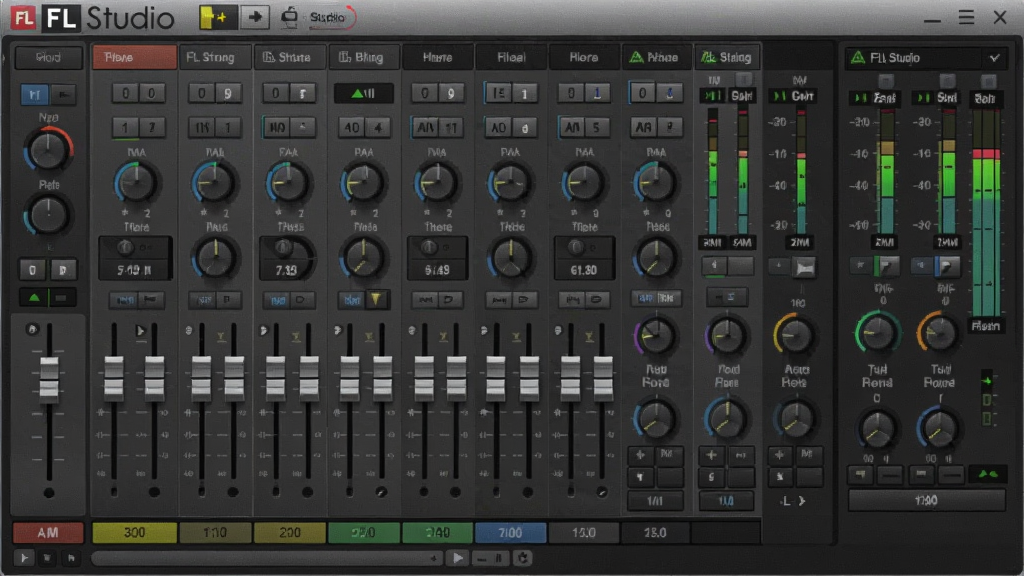The height and width of the screenshot is (576, 1024).
Task: Click the green-edged flag button under the first right-panel meter
Action: [886, 265]
